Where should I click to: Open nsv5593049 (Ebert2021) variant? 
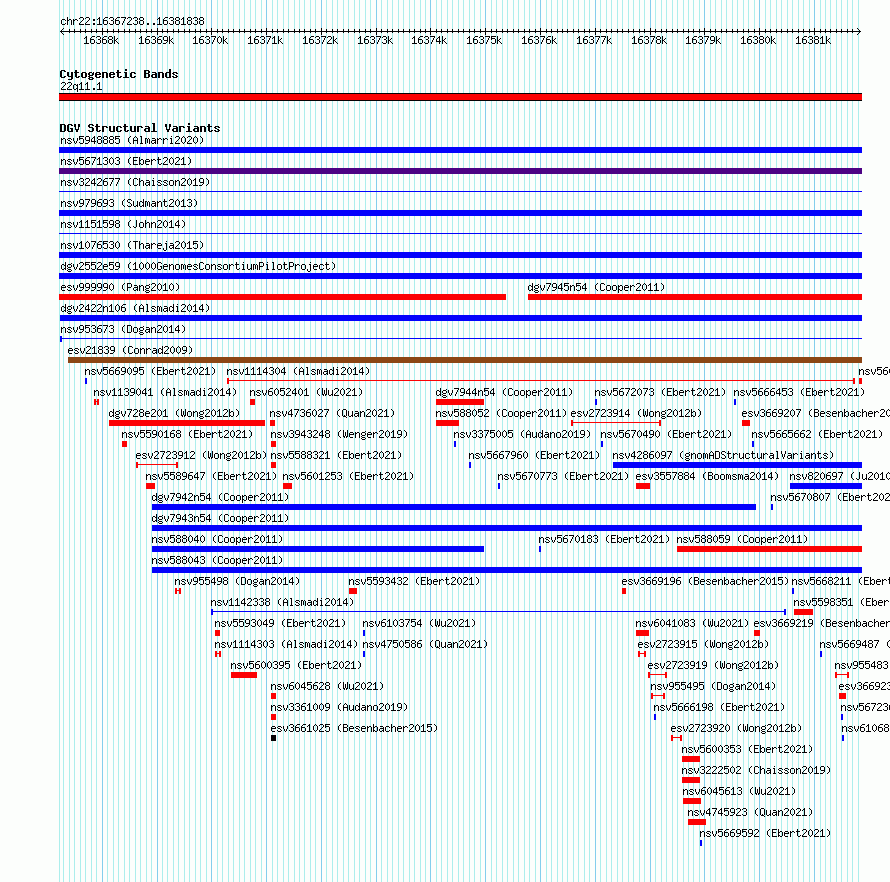pyautogui.click(x=280, y=623)
